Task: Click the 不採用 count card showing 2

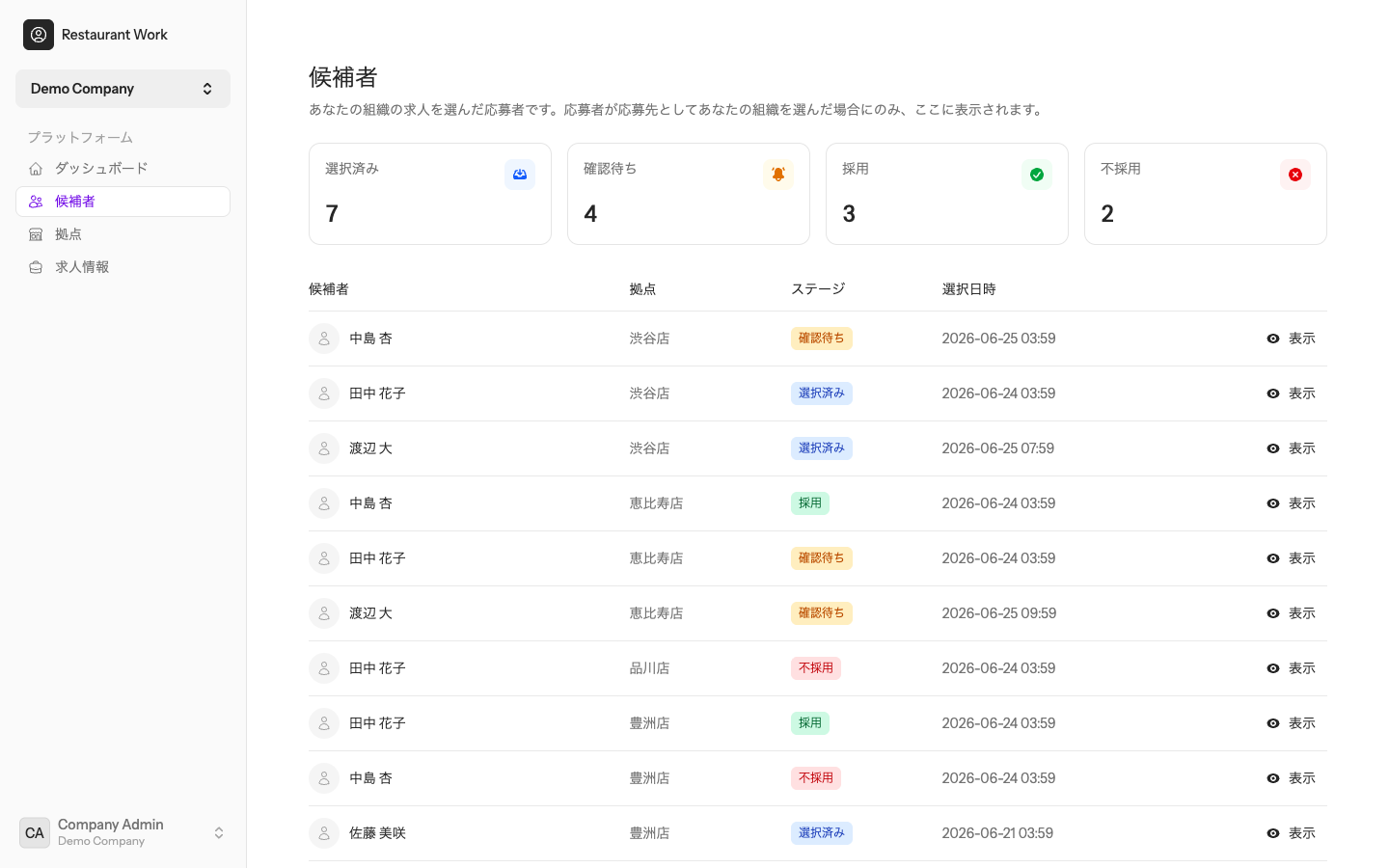Action: point(1206,194)
